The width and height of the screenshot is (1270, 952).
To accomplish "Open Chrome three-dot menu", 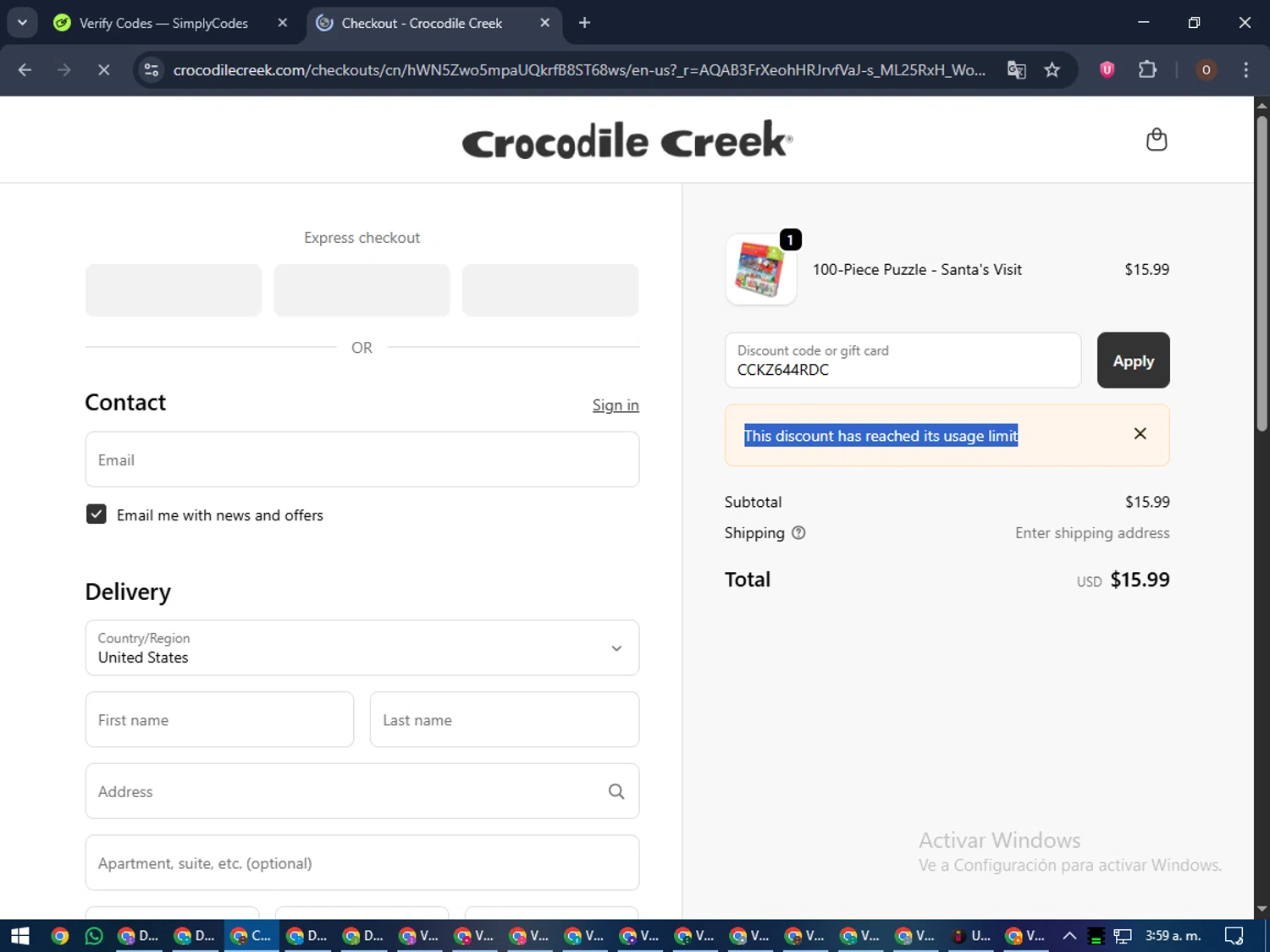I will 1245,70.
